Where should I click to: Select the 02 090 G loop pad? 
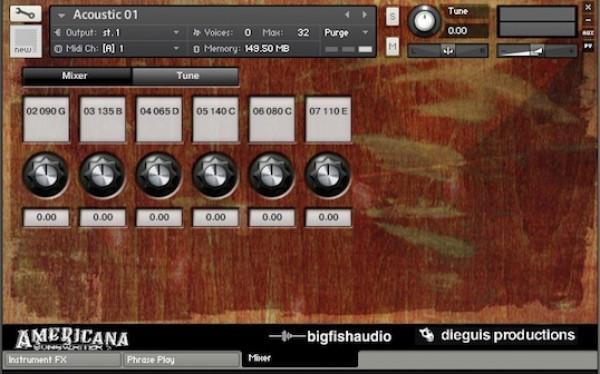tap(46, 119)
